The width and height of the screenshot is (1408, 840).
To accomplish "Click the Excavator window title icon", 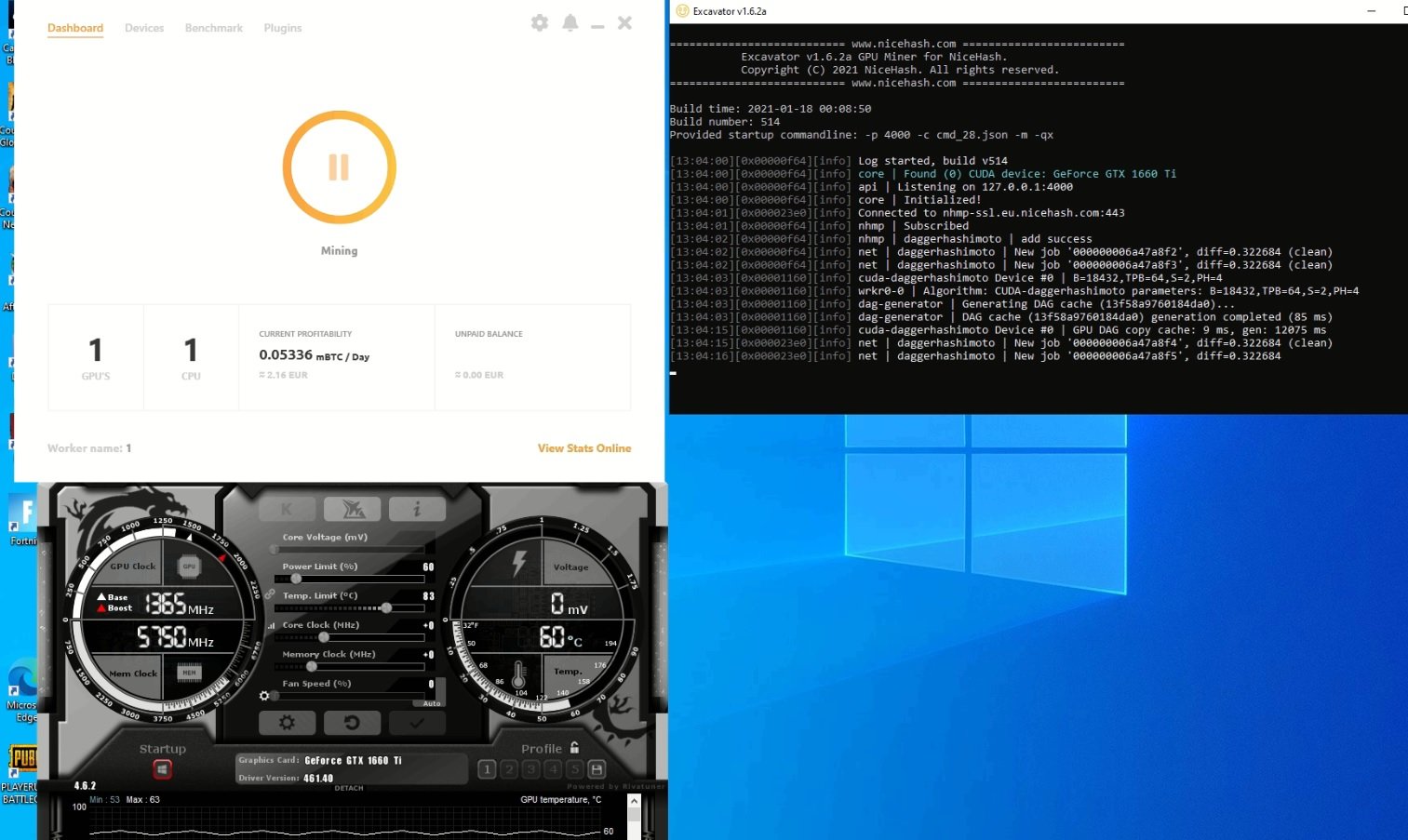I will pyautogui.click(x=682, y=11).
